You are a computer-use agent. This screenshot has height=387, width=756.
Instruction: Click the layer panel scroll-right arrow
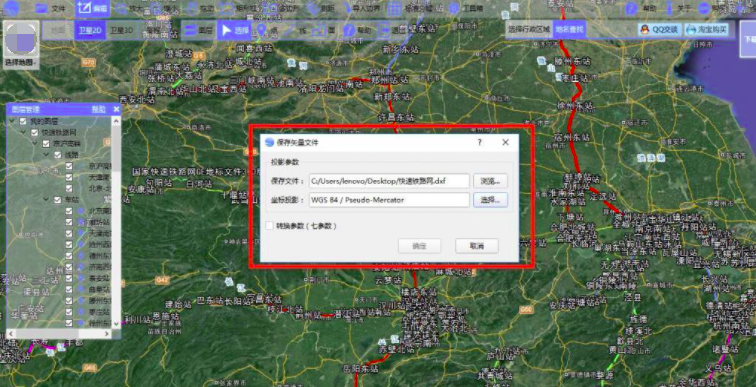click(x=107, y=334)
